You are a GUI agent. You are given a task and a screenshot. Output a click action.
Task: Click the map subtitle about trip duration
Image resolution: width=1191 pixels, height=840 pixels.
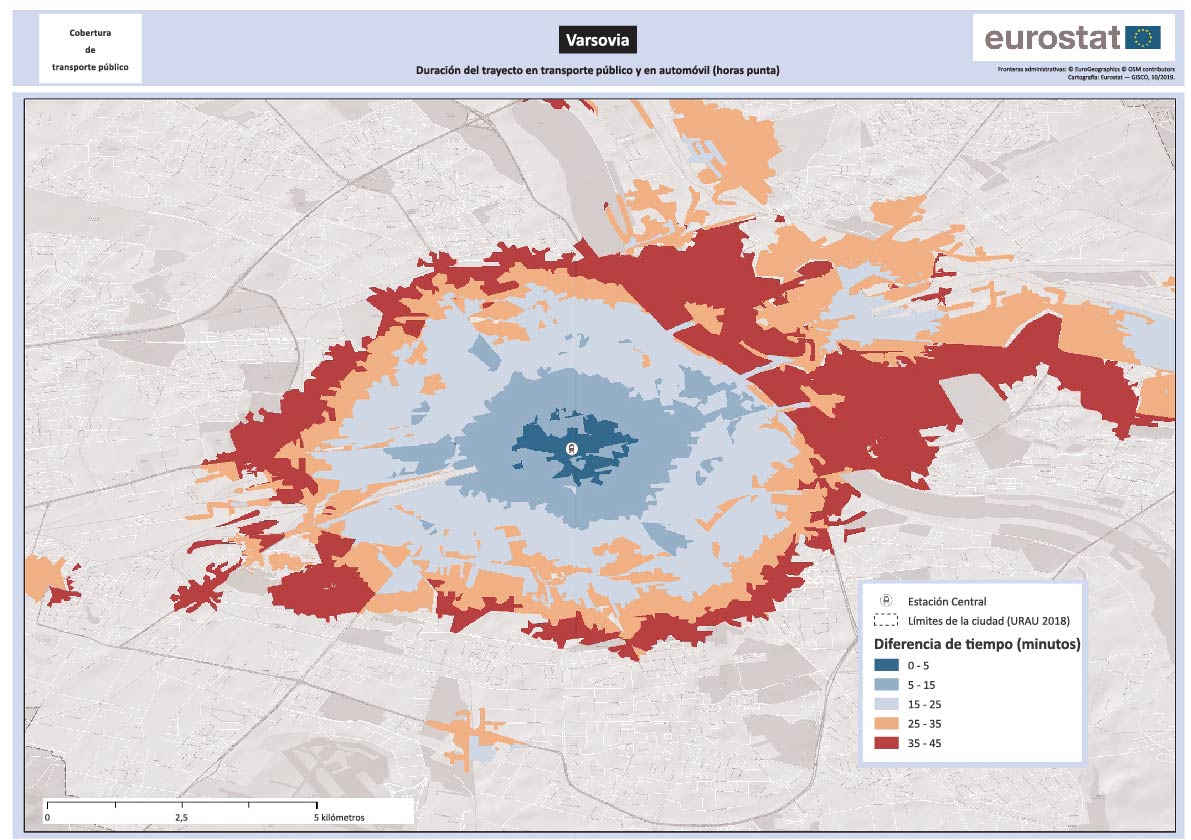point(597,70)
